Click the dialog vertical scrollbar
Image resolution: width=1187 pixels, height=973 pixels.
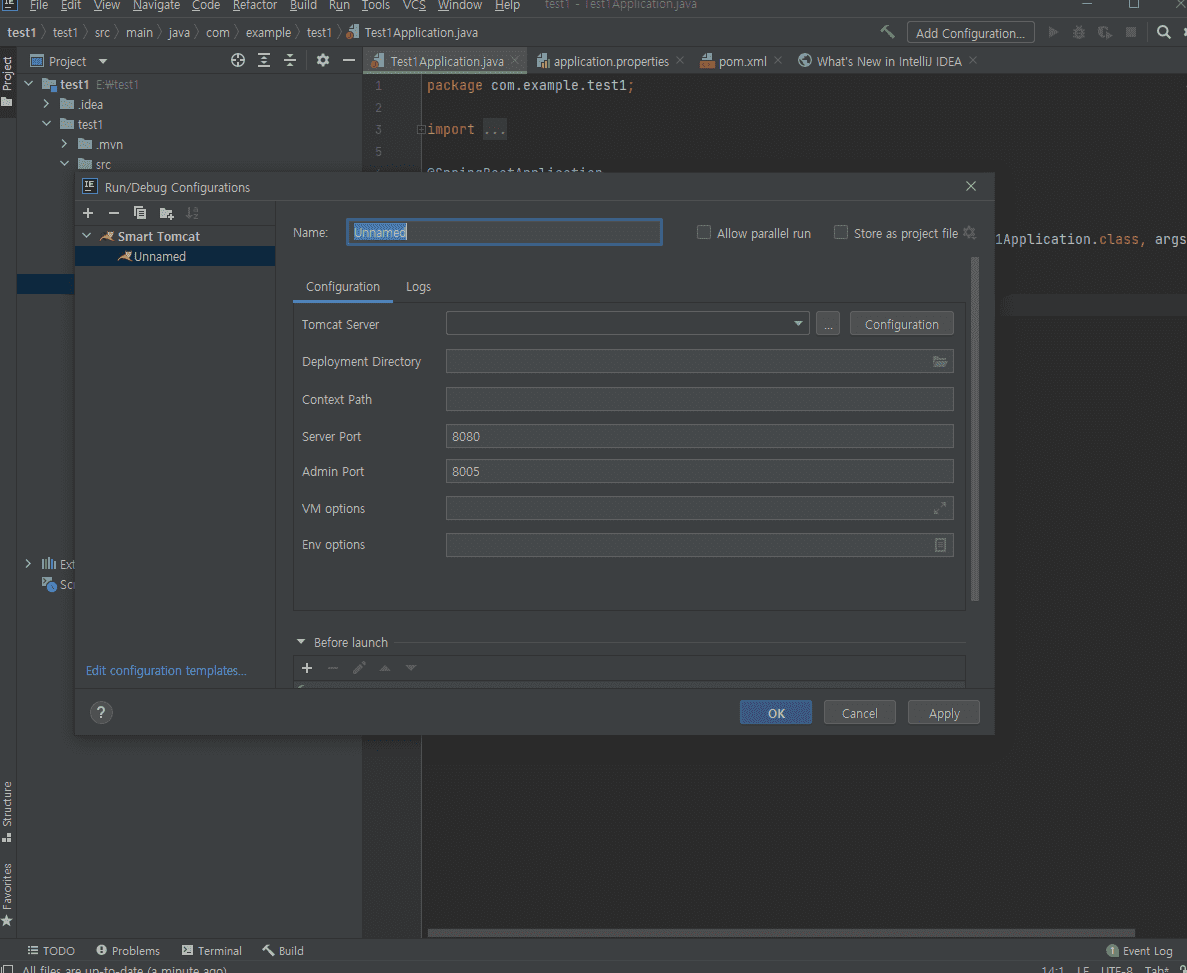click(x=975, y=430)
